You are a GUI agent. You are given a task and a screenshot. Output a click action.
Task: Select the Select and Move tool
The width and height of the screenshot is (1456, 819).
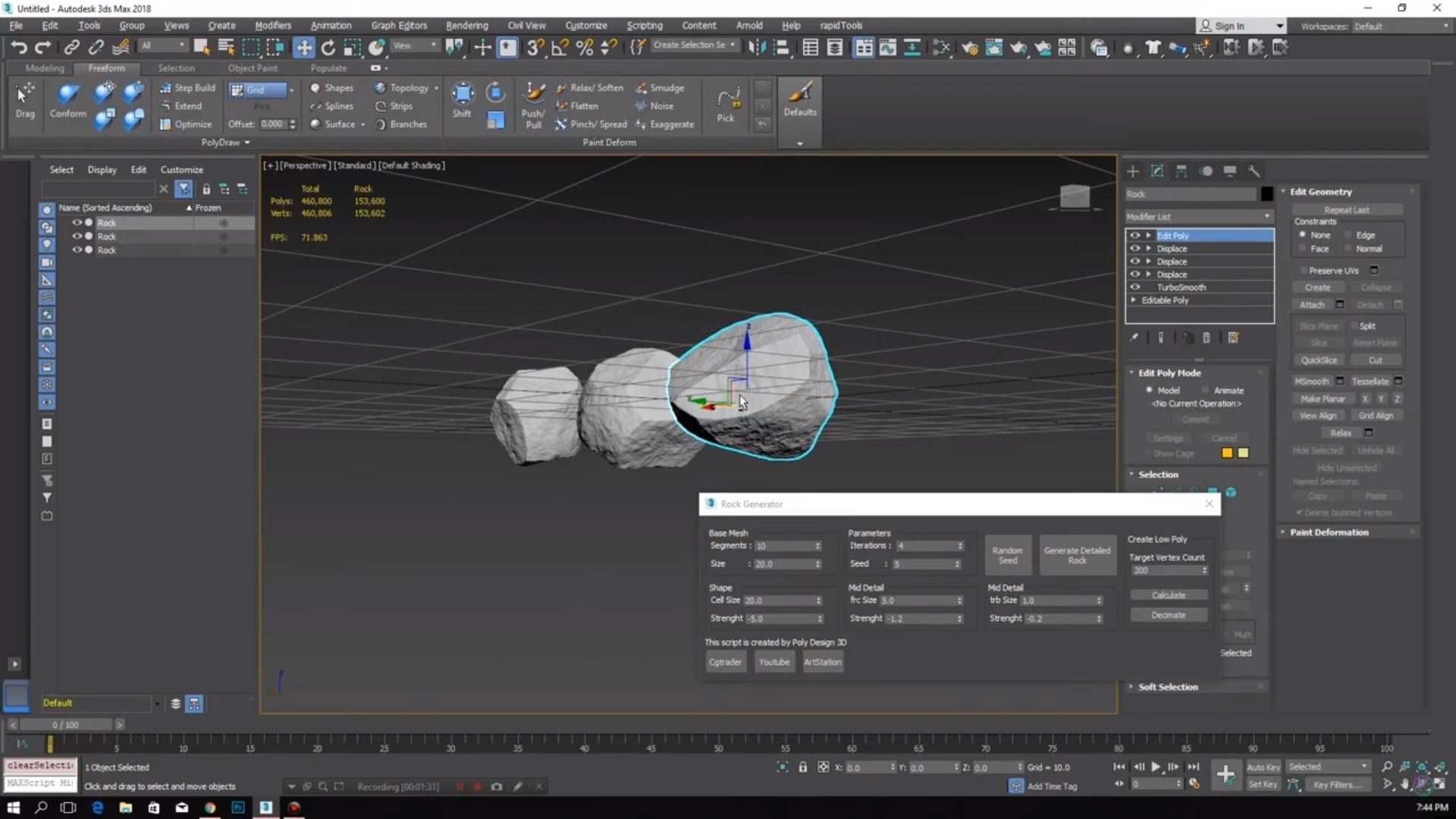(x=303, y=48)
